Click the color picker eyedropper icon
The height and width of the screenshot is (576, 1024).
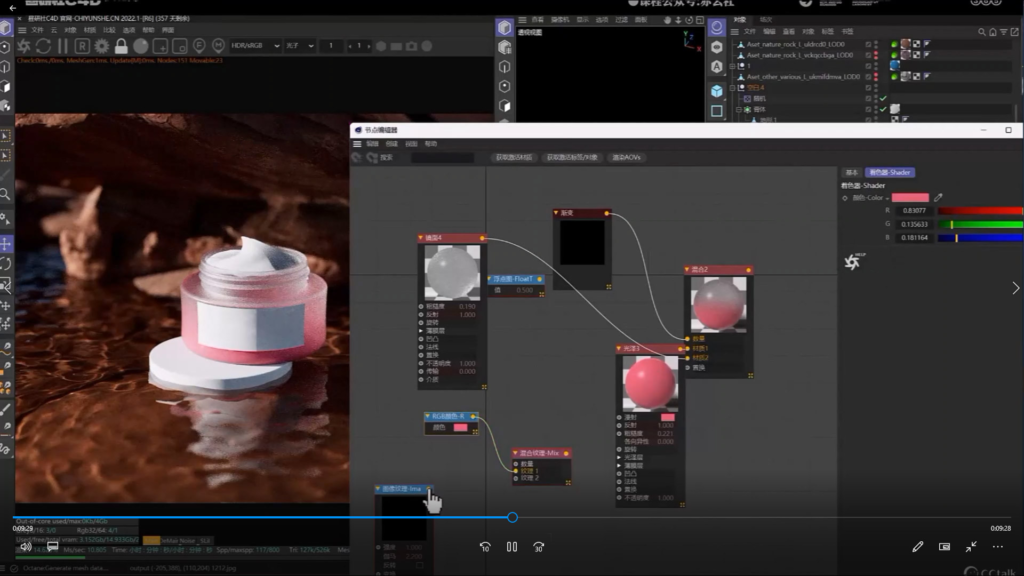click(938, 197)
